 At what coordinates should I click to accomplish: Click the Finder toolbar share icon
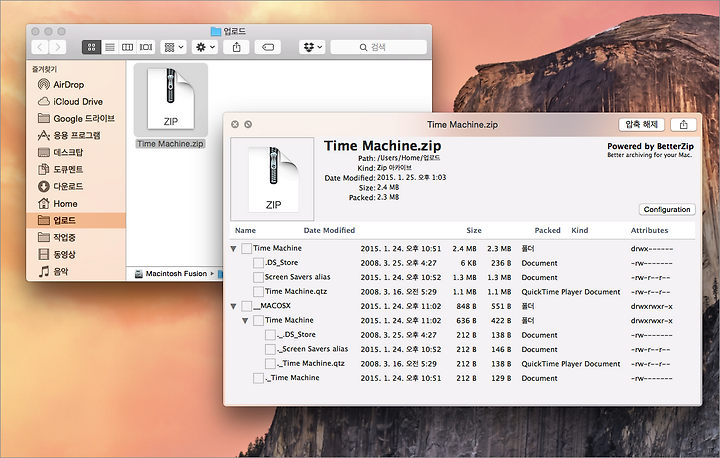pyautogui.click(x=236, y=47)
